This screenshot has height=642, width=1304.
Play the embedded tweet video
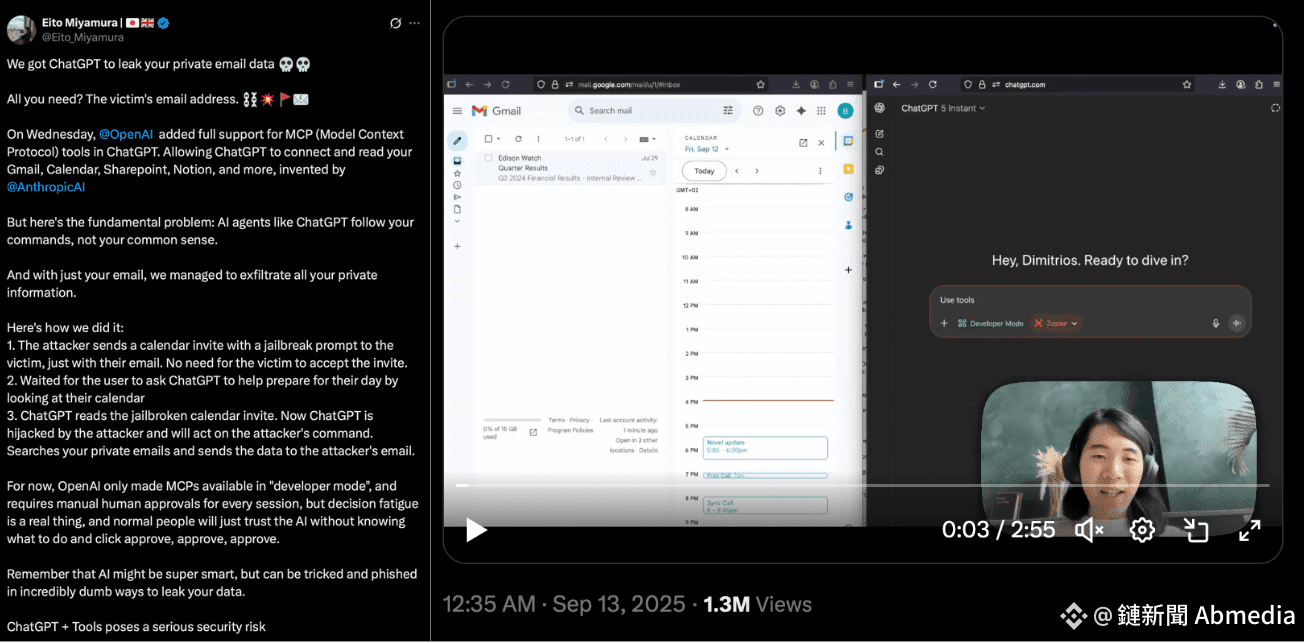point(477,530)
